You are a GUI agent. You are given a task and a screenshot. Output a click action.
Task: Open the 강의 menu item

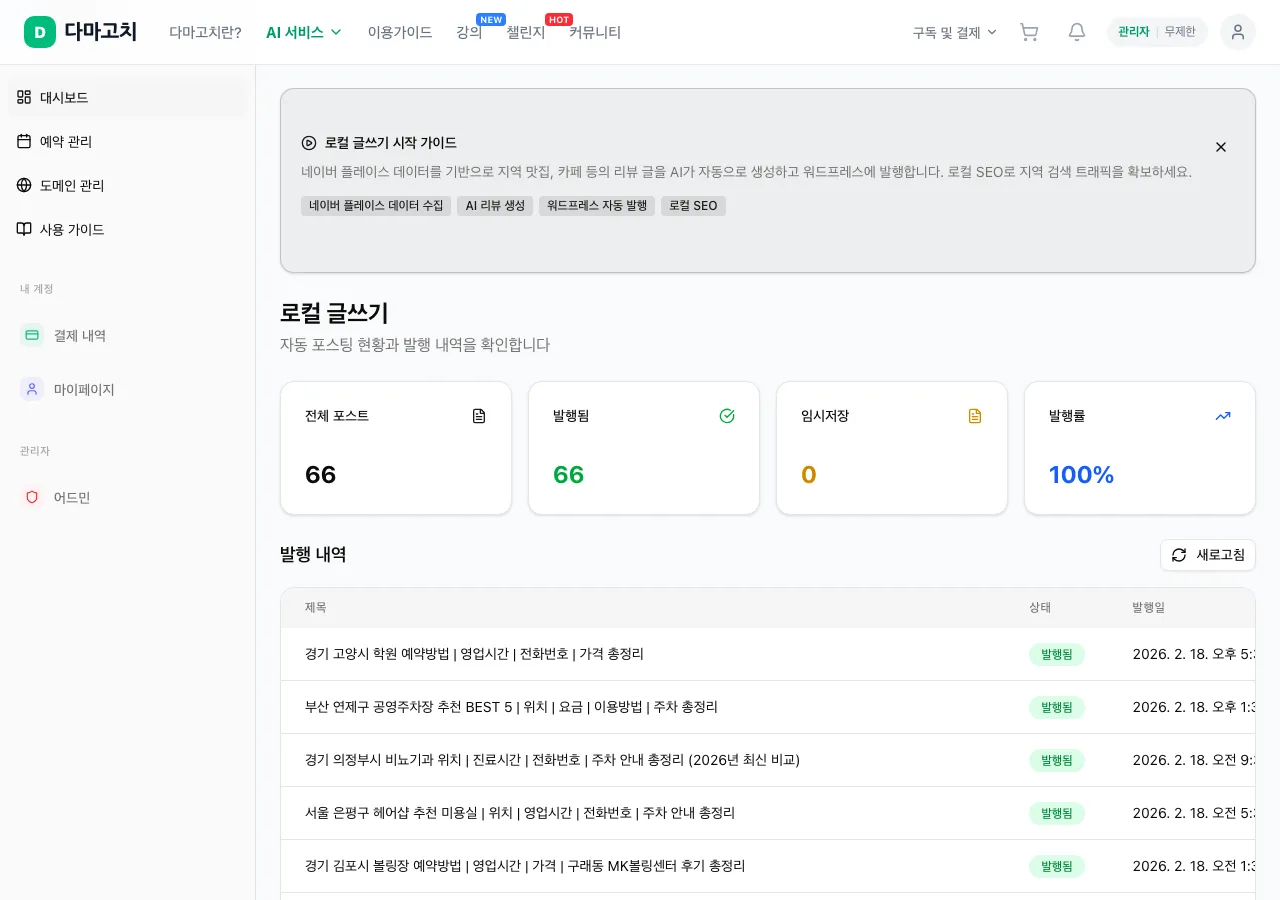(469, 32)
